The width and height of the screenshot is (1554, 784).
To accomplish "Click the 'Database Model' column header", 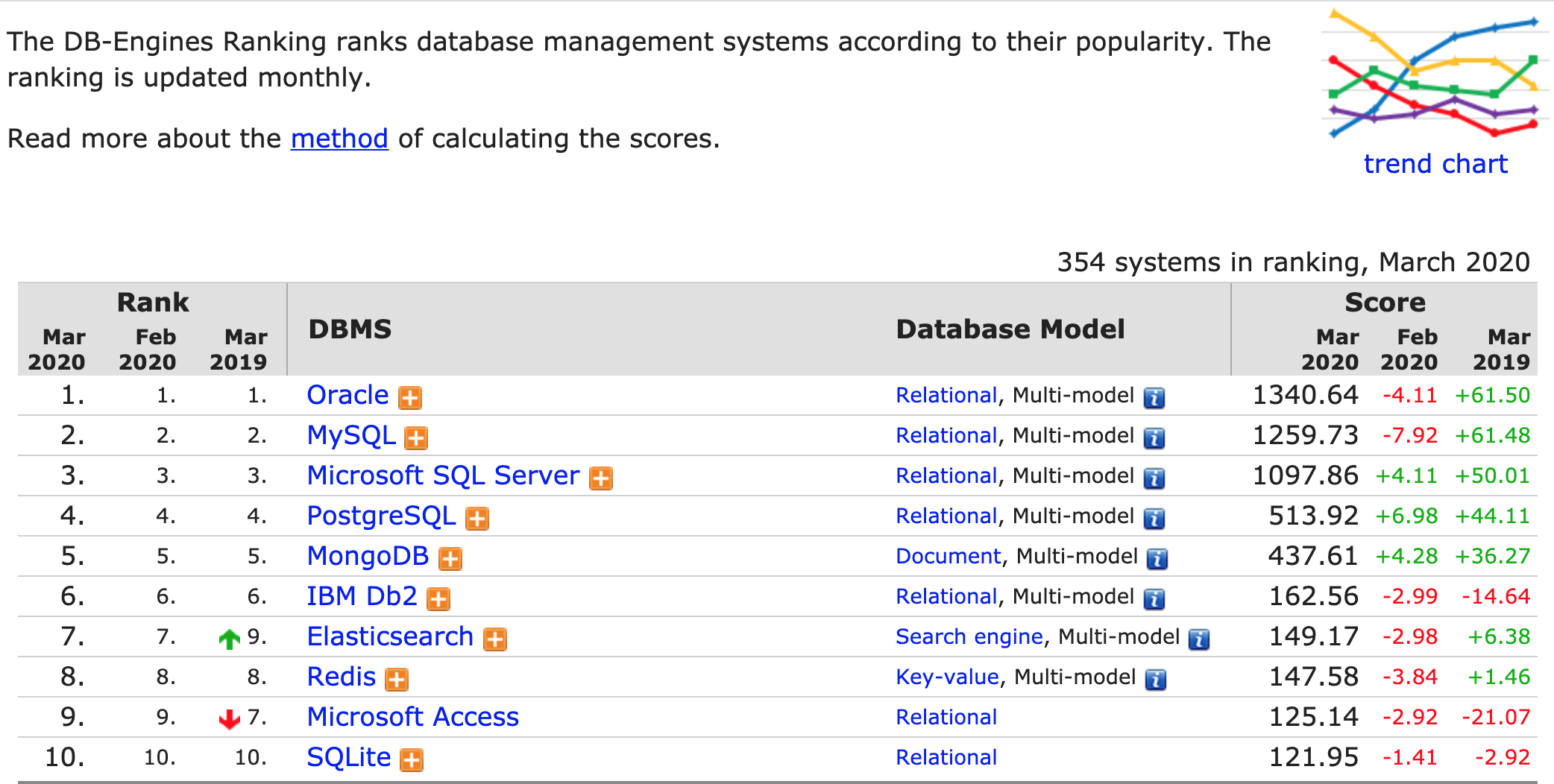I will (x=1010, y=329).
